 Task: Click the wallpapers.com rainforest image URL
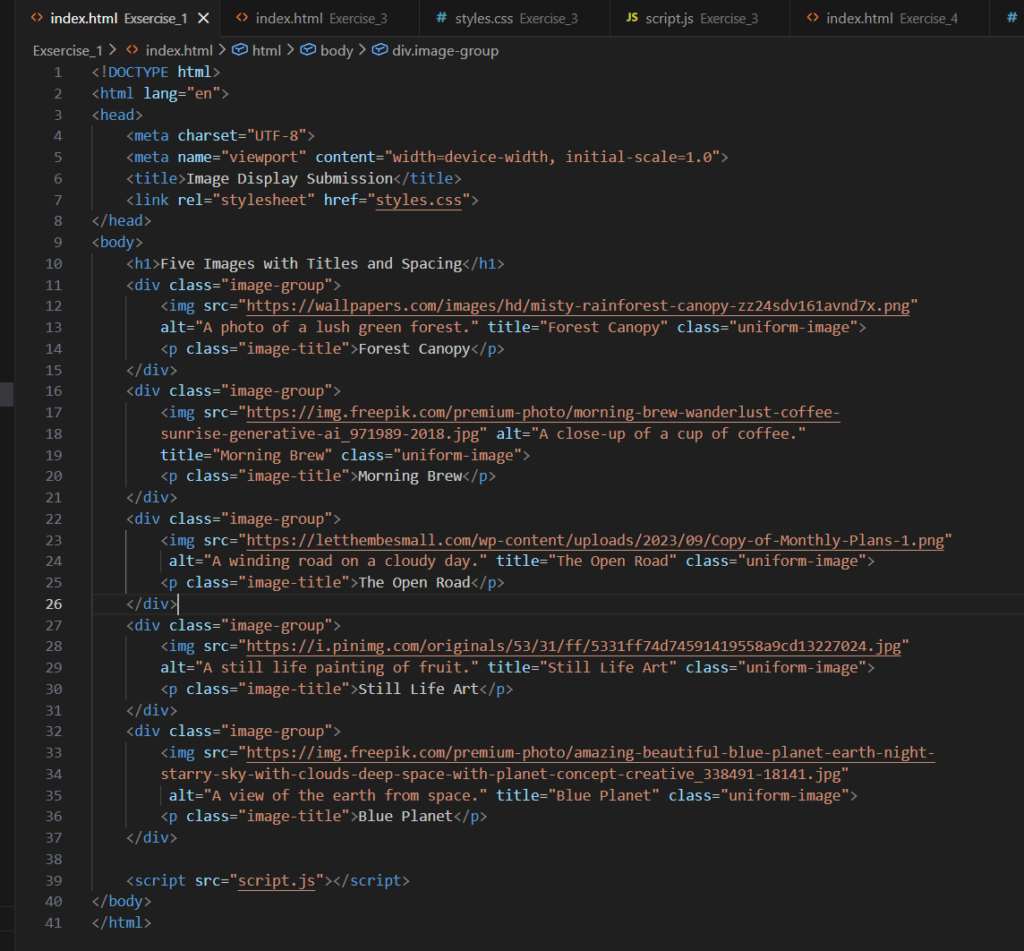pyautogui.click(x=578, y=306)
